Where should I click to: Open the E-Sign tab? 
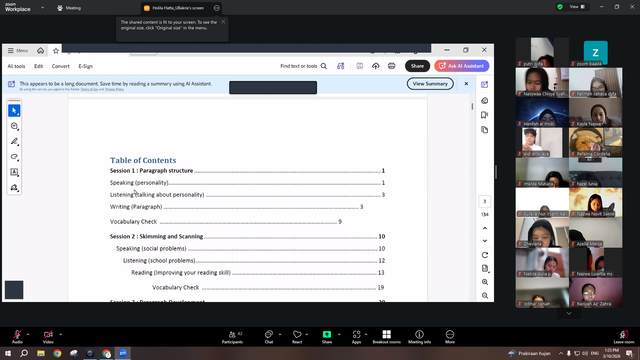click(86, 66)
